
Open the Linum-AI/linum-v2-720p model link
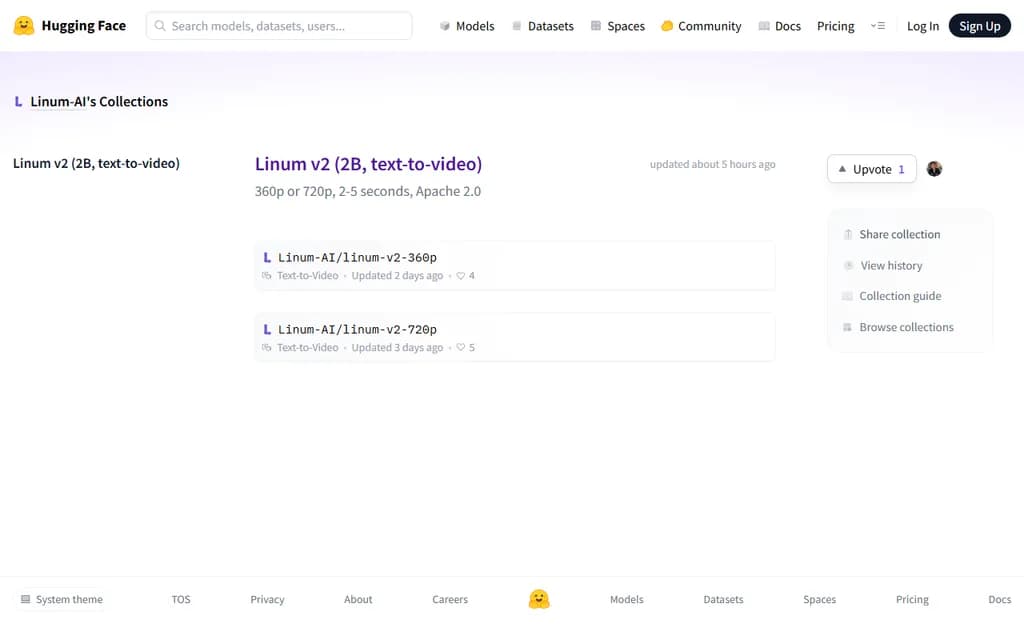click(356, 329)
